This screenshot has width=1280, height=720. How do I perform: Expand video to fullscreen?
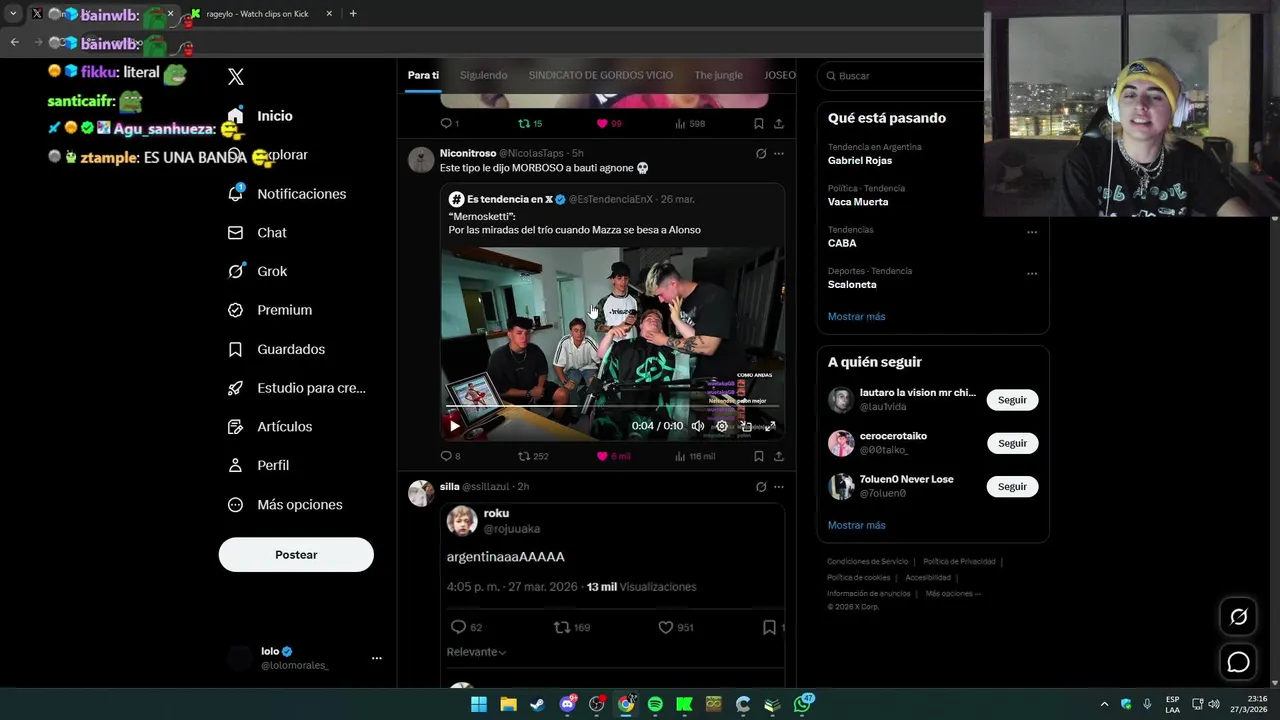point(770,426)
